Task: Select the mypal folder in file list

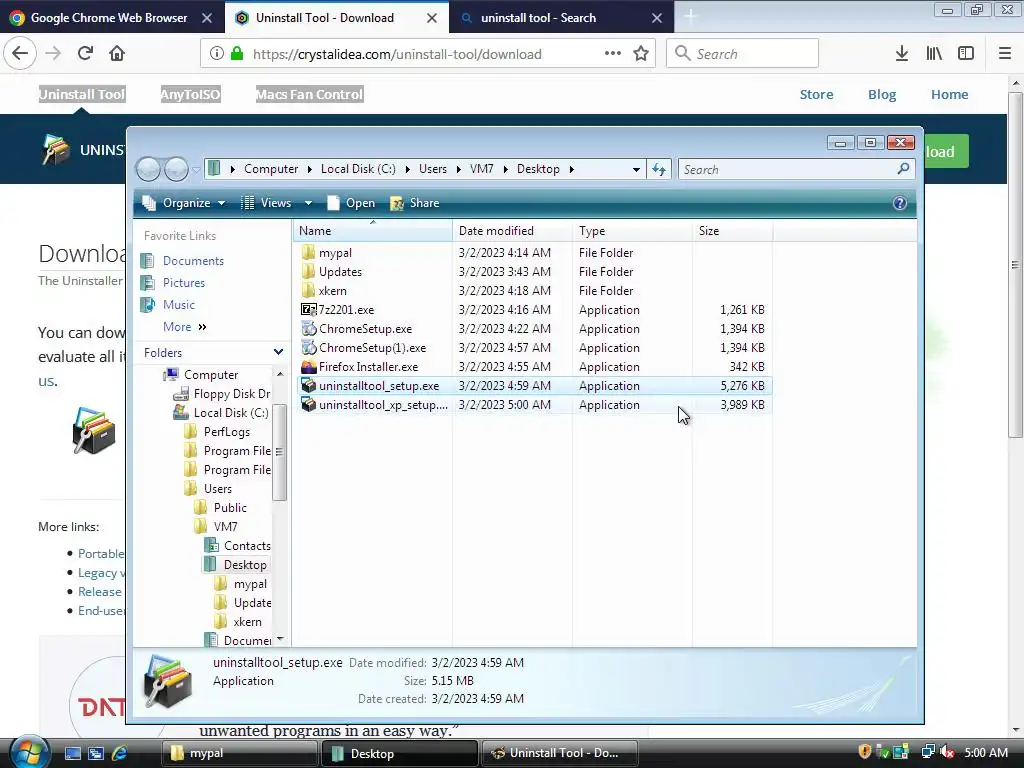Action: (335, 253)
